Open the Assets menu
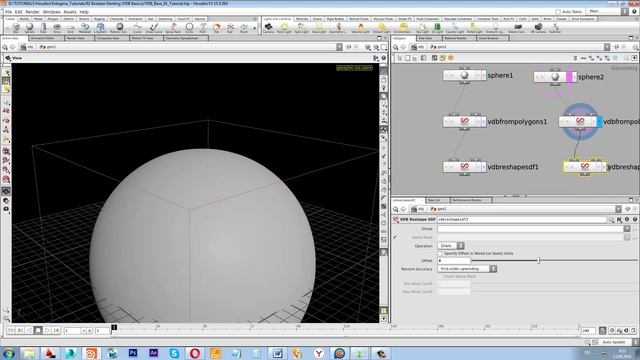640x360 pixels. coord(70,12)
